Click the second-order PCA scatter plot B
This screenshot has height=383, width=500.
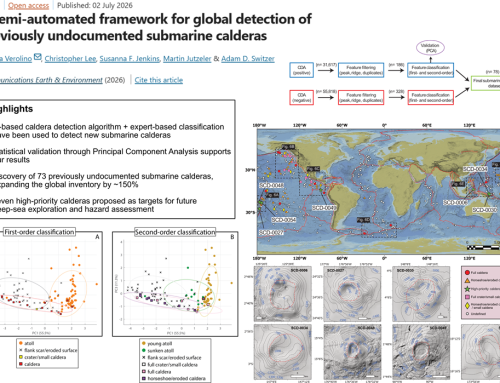[x=175, y=284]
